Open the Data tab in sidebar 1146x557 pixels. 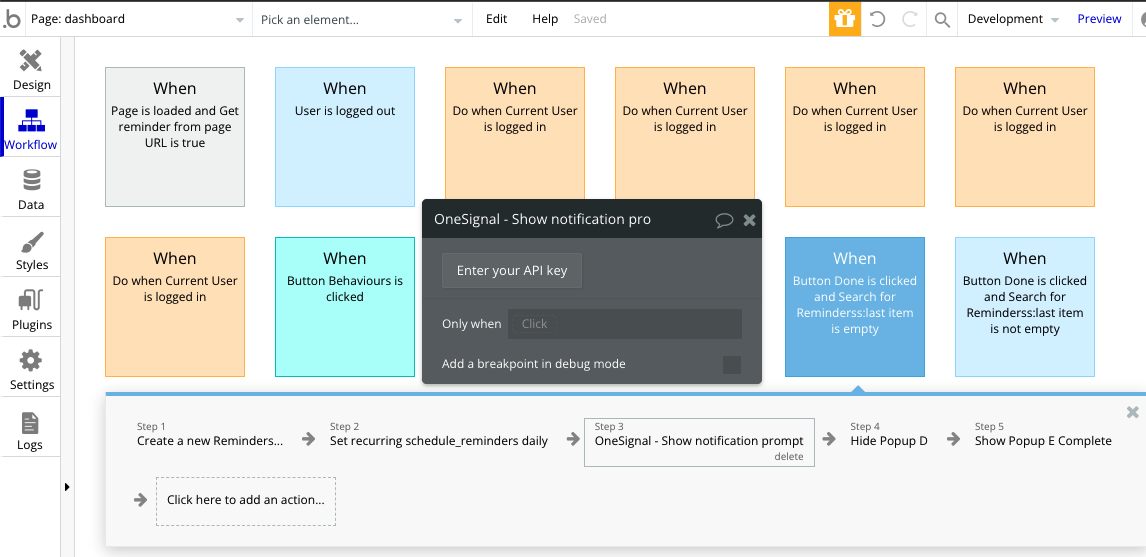31,190
